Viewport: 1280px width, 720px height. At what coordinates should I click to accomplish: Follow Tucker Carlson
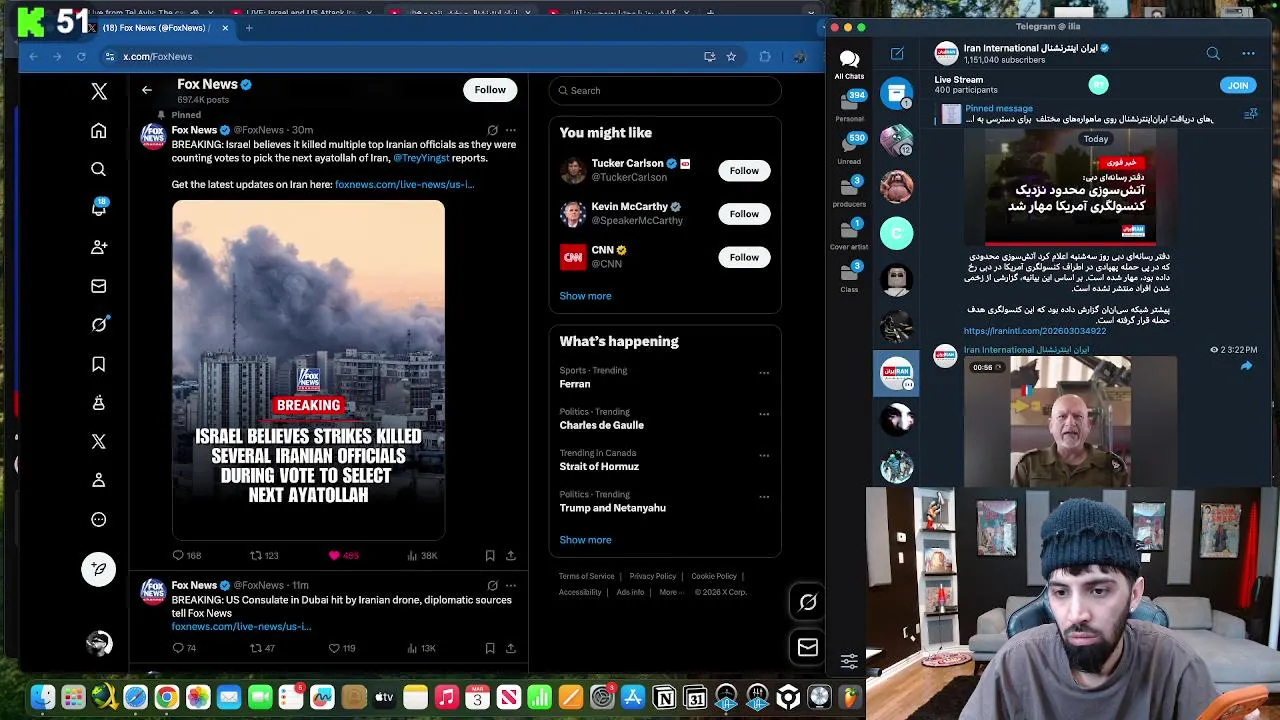click(744, 171)
